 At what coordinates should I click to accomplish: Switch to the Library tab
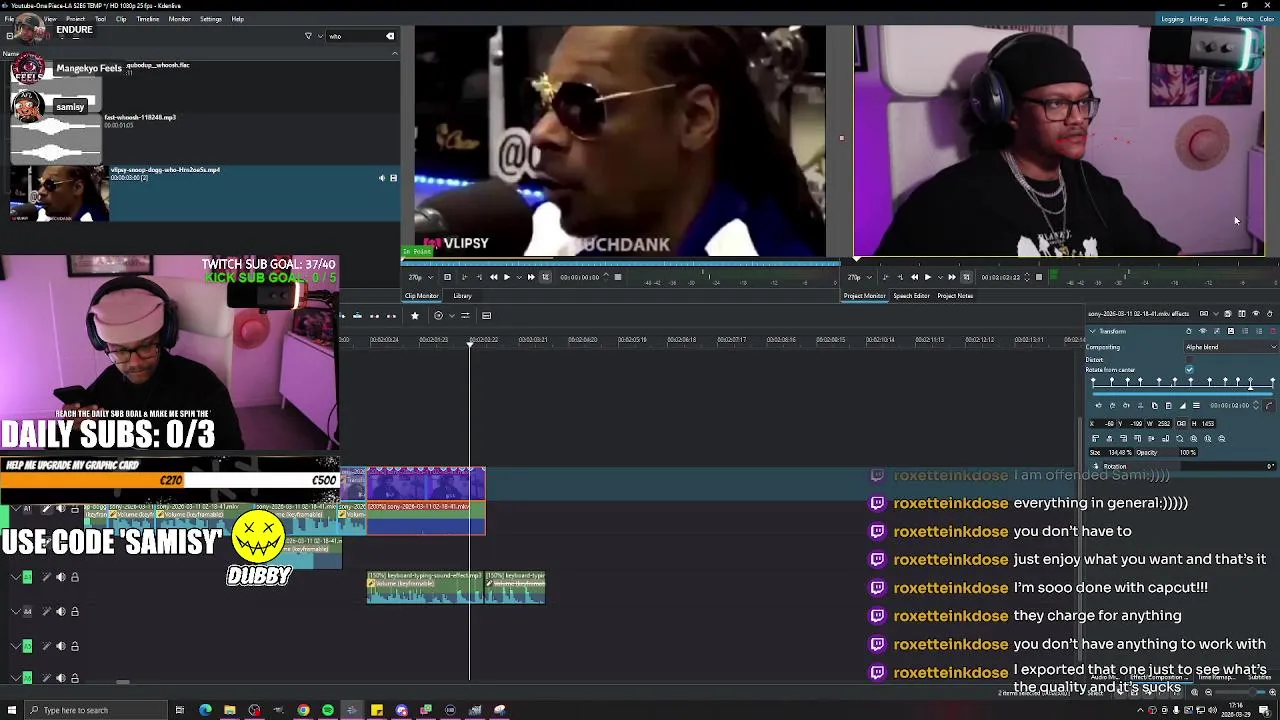coord(462,296)
